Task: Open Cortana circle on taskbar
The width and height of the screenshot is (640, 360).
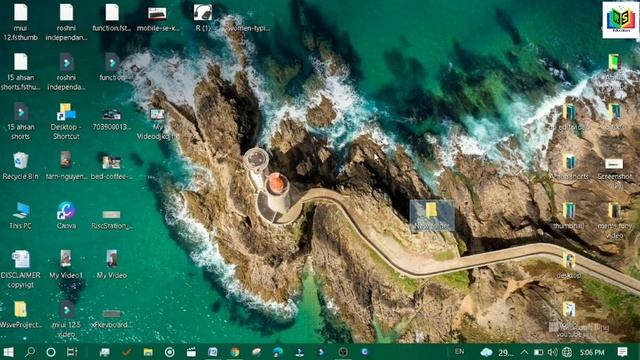Action: 51,352
